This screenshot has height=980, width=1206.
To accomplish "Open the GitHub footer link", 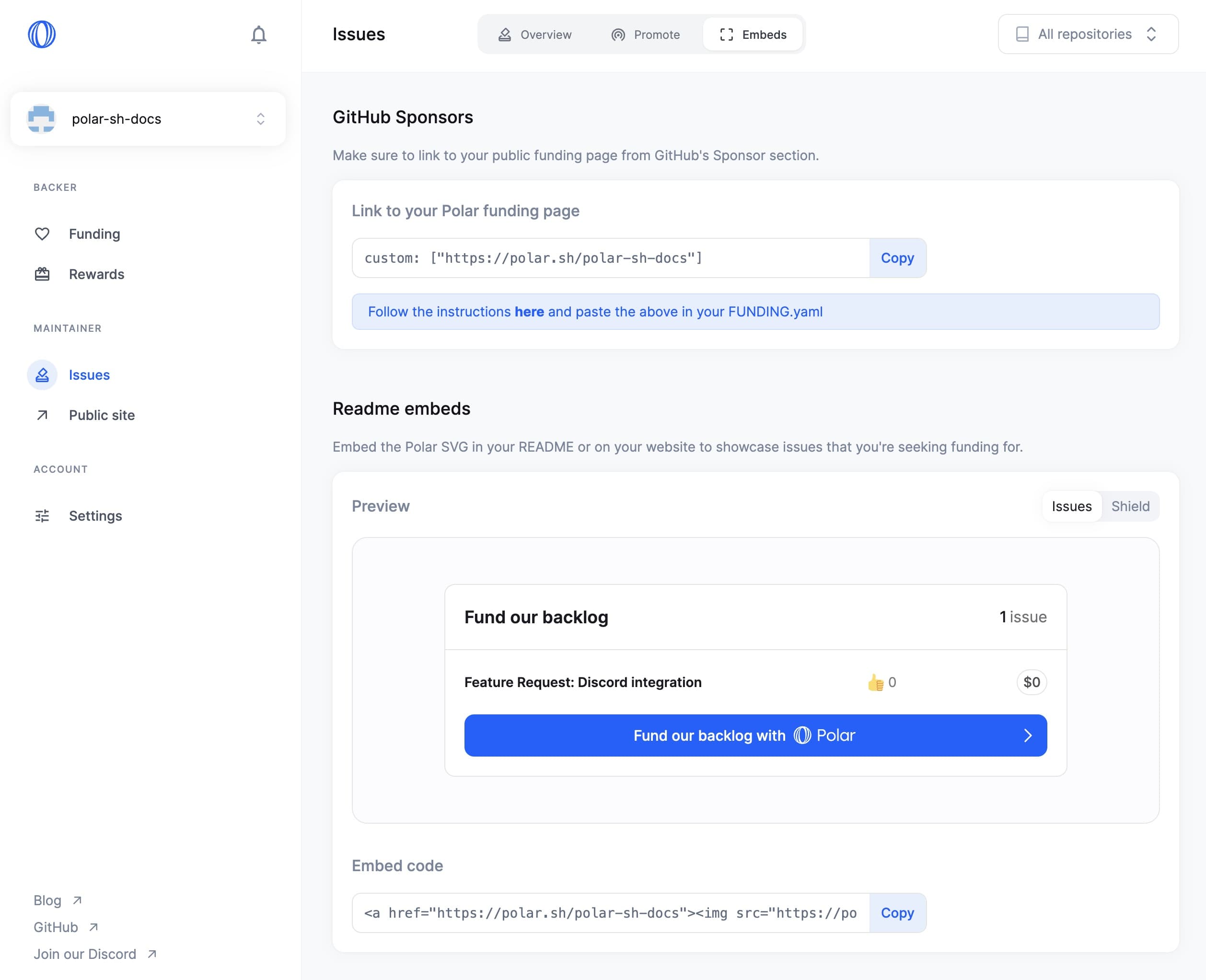I will (55, 927).
